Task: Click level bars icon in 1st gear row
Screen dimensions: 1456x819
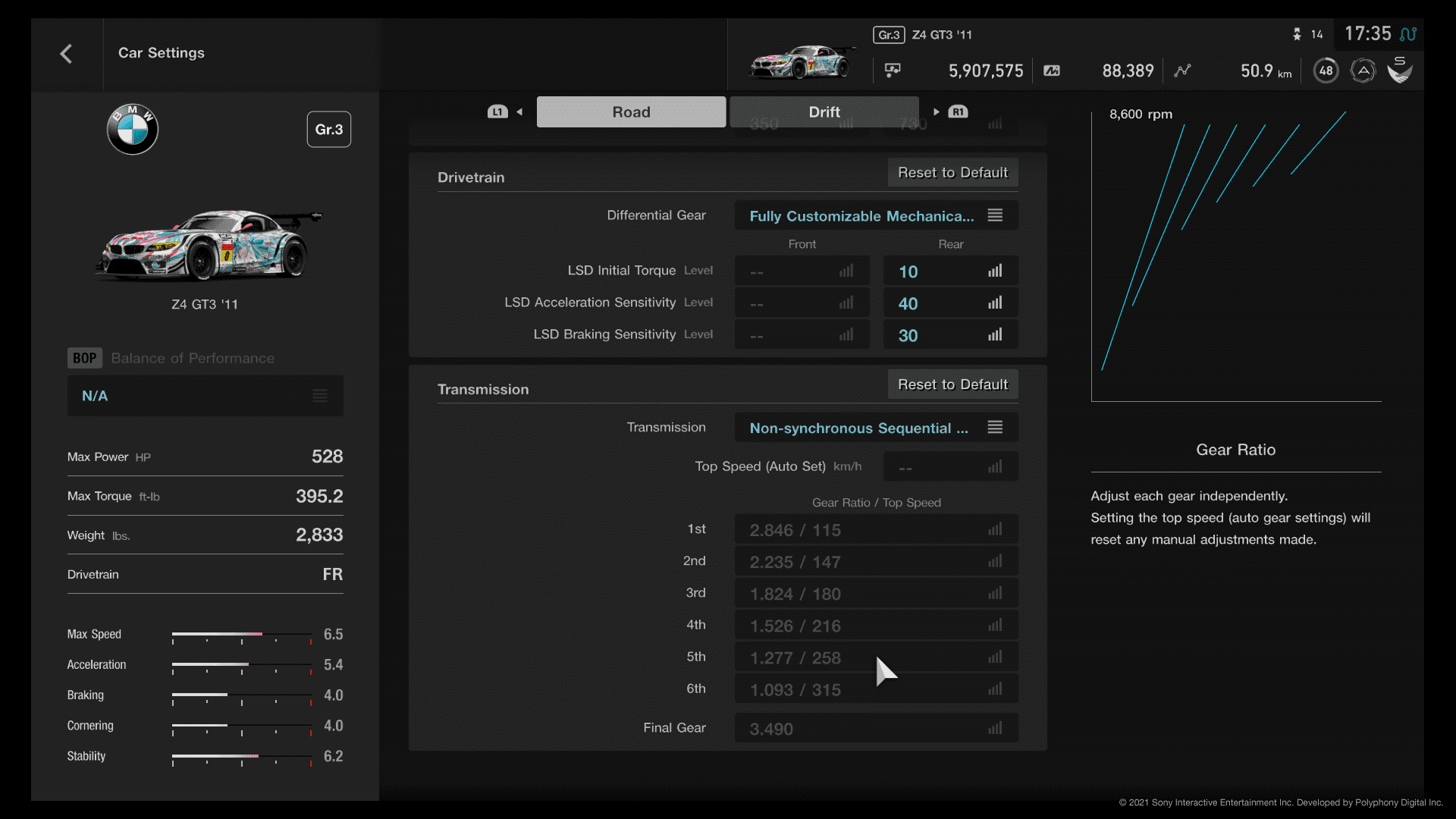Action: coord(995,529)
